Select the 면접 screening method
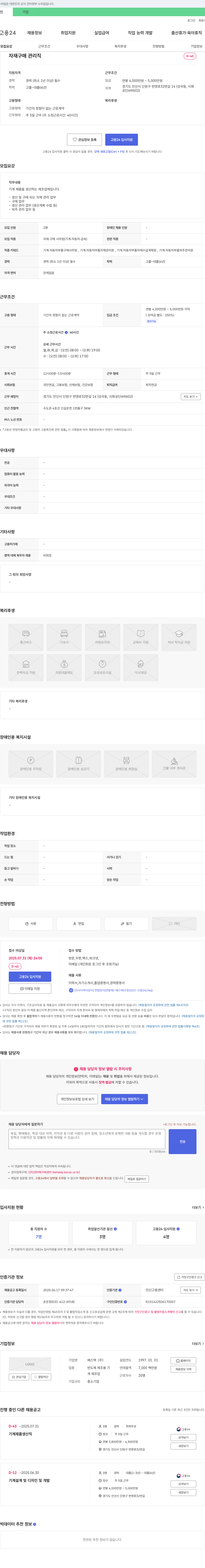The image size is (205, 1568). pyautogui.click(x=79, y=923)
